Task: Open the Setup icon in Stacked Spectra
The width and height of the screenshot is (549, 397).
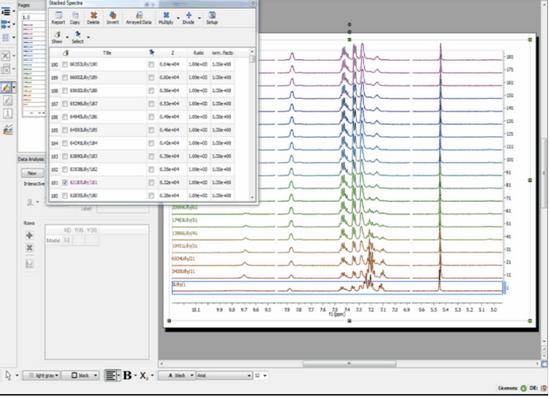Action: 212,18
